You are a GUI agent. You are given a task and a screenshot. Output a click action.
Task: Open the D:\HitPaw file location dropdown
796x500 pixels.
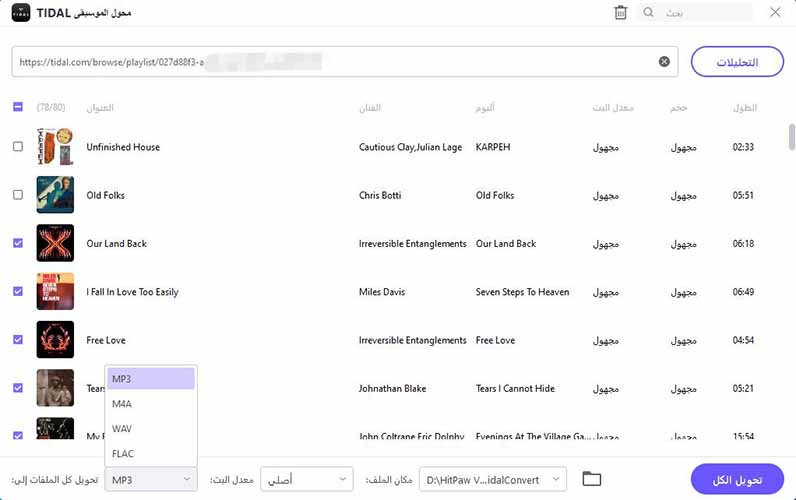point(492,479)
